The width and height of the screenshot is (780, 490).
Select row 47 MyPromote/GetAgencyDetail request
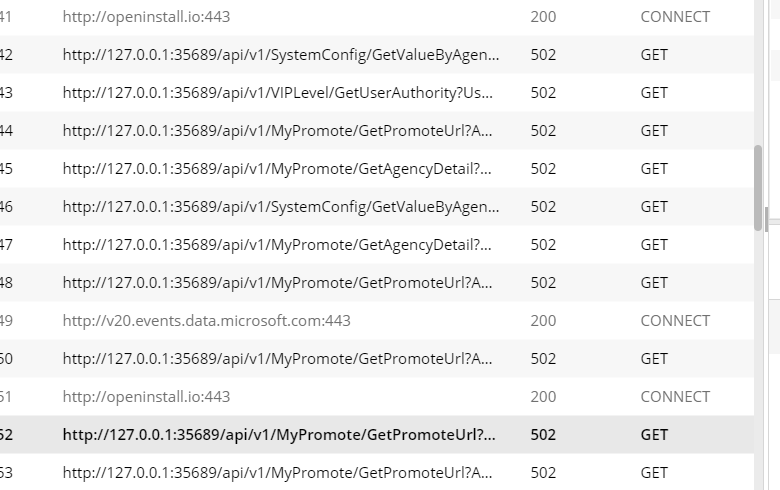tap(377, 245)
